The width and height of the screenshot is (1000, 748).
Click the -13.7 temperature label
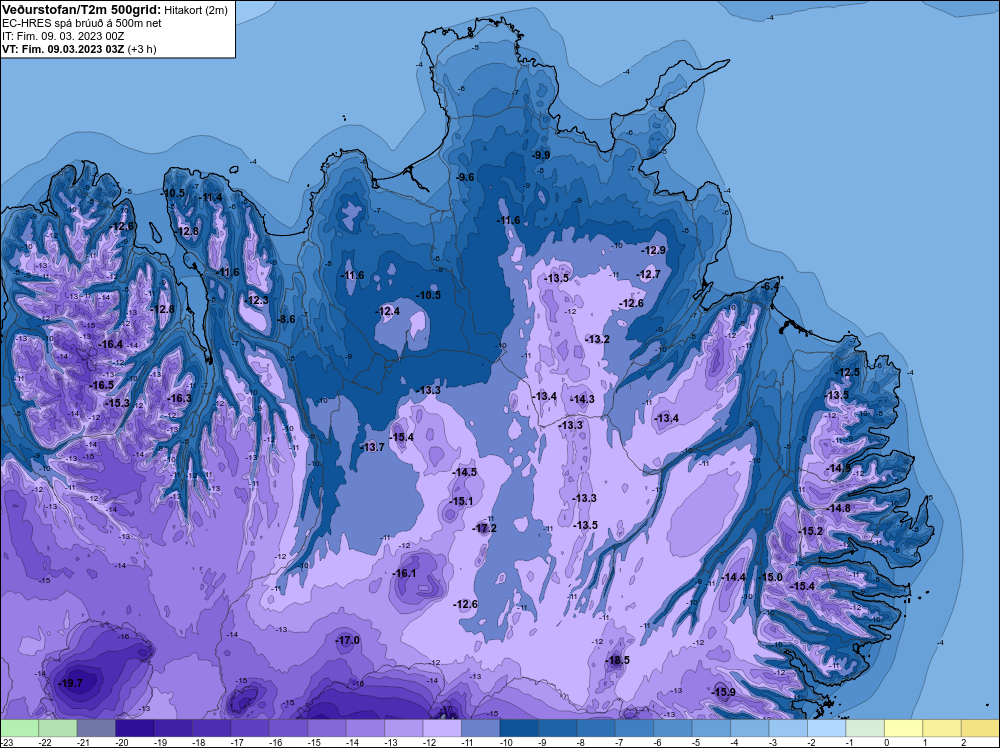[x=372, y=447]
